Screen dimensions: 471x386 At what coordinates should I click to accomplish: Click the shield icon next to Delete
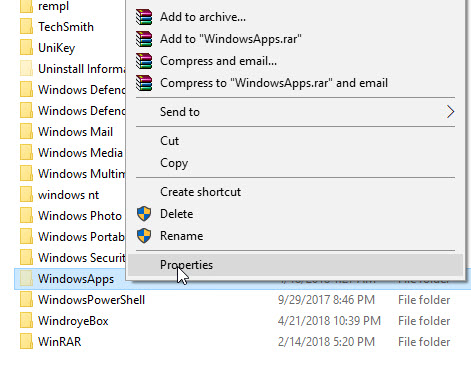[x=144, y=214]
